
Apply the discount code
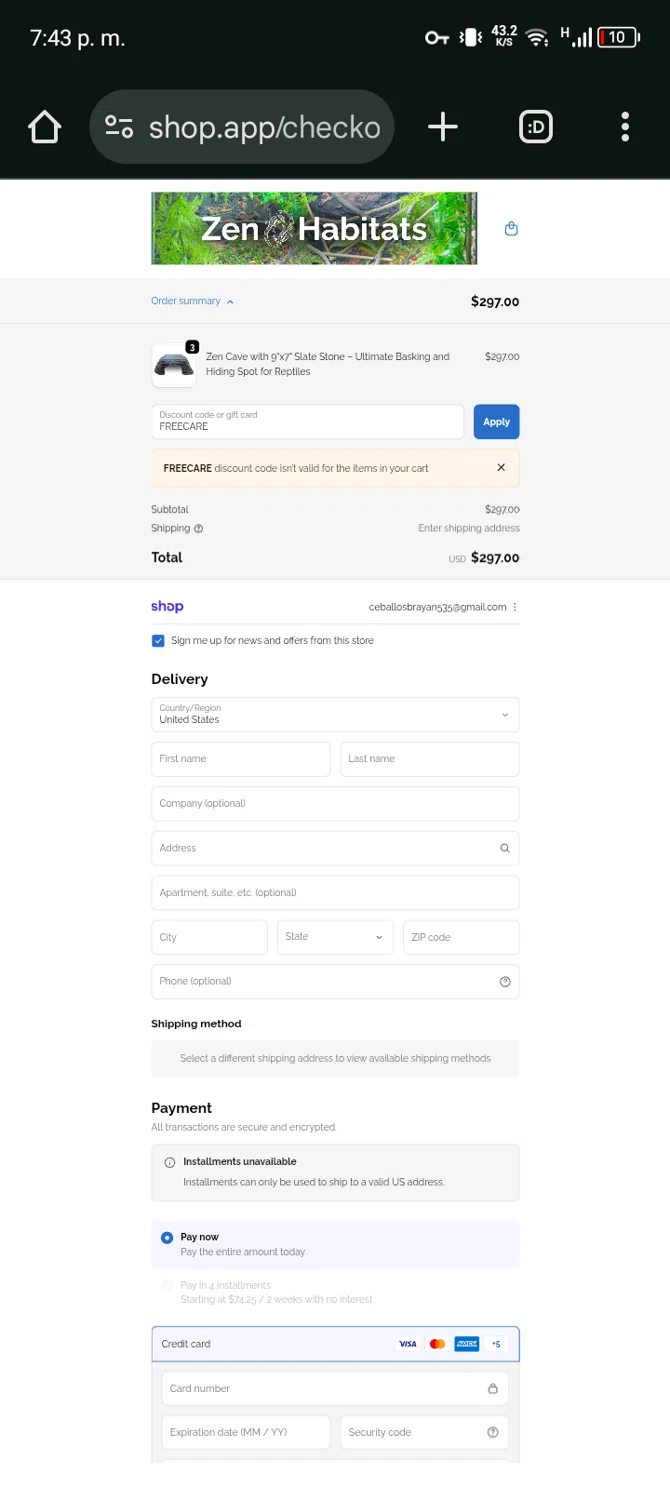(496, 422)
